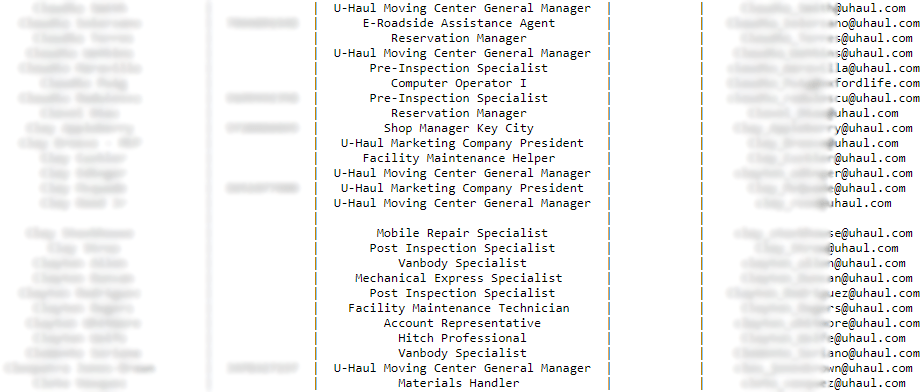
Task: Select the Facility Maintenance Technician title
Action: pos(459,308)
